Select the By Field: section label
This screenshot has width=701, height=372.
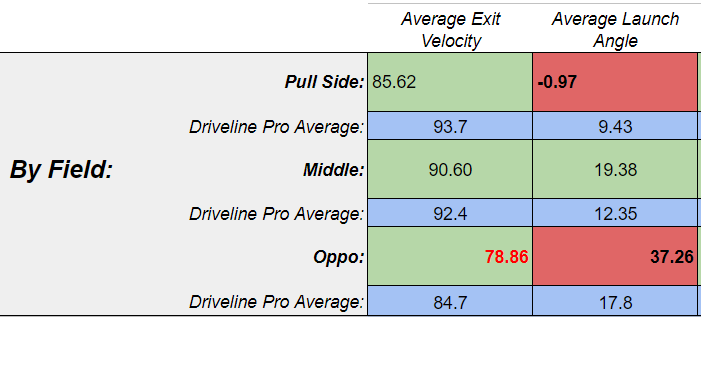point(61,170)
